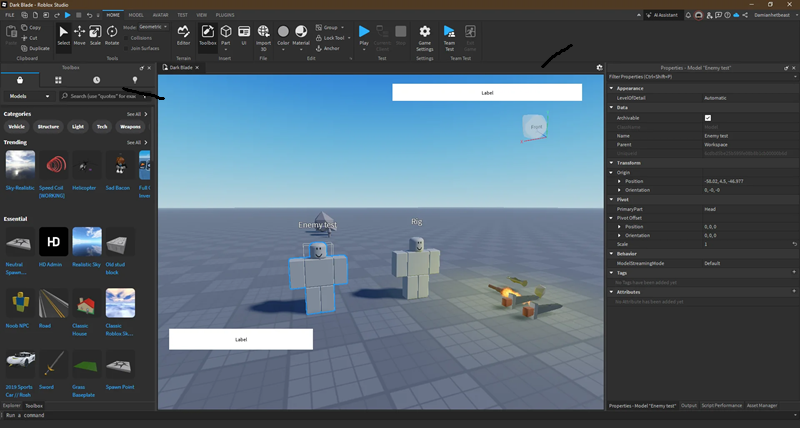
Task: Switch to the Output panel tab
Action: pyautogui.click(x=689, y=406)
